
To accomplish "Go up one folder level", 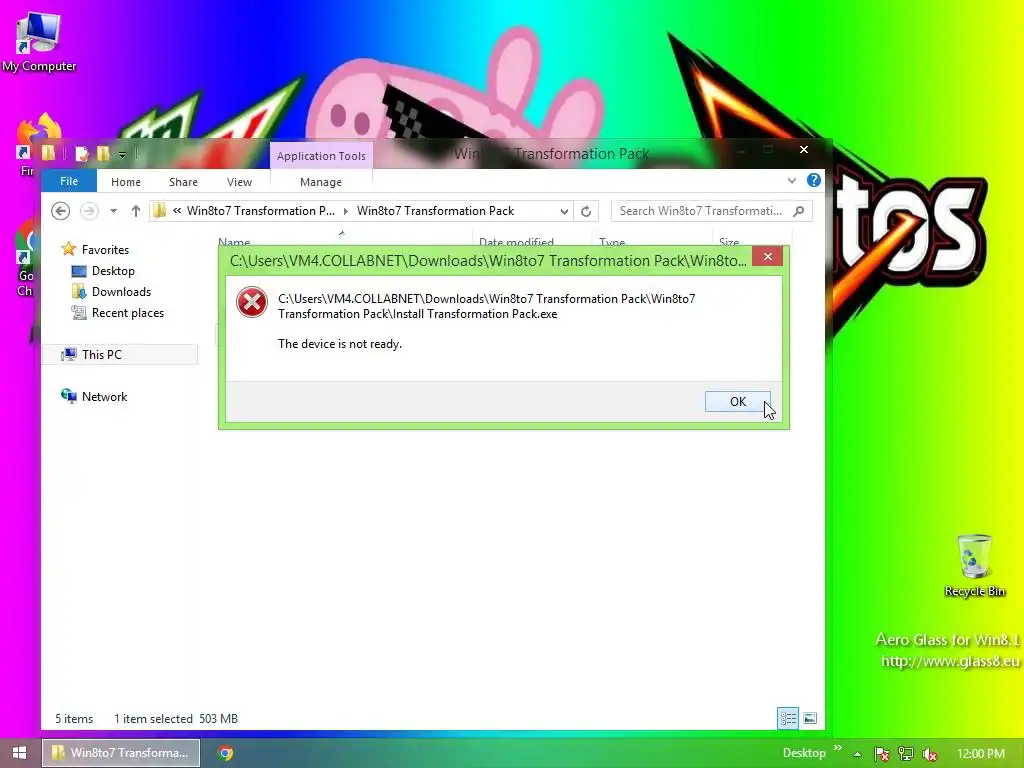I will pos(135,211).
